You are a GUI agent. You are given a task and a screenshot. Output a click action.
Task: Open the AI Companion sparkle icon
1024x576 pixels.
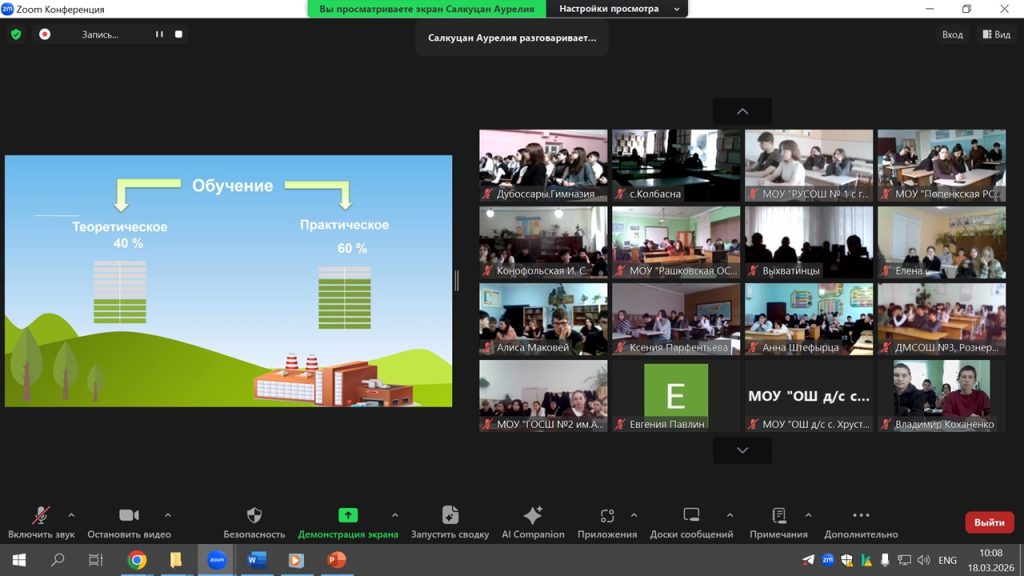coord(532,515)
